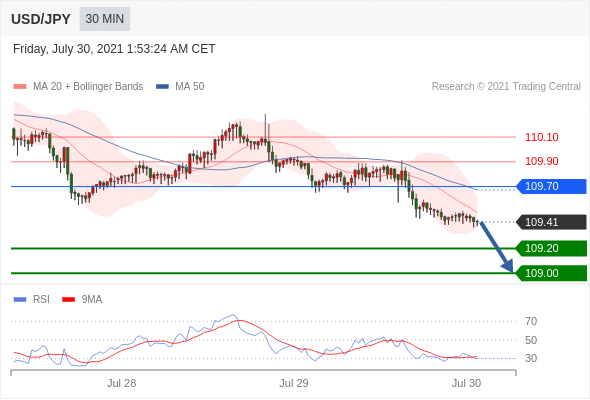Click the red 9MA legend swatch

coord(68,300)
